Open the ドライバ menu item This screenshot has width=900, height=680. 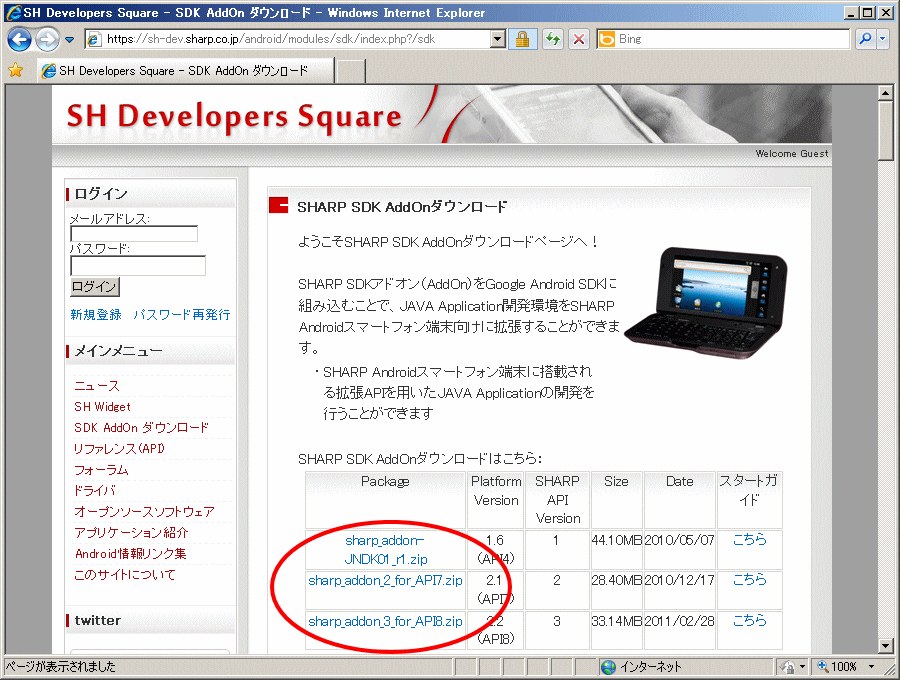95,491
